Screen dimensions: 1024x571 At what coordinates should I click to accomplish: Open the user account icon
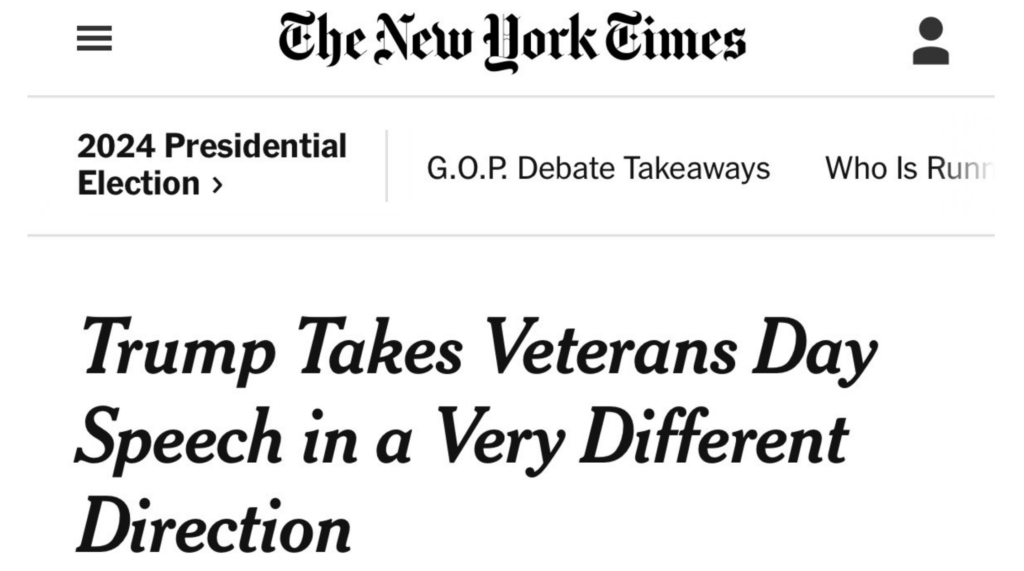(x=930, y=41)
